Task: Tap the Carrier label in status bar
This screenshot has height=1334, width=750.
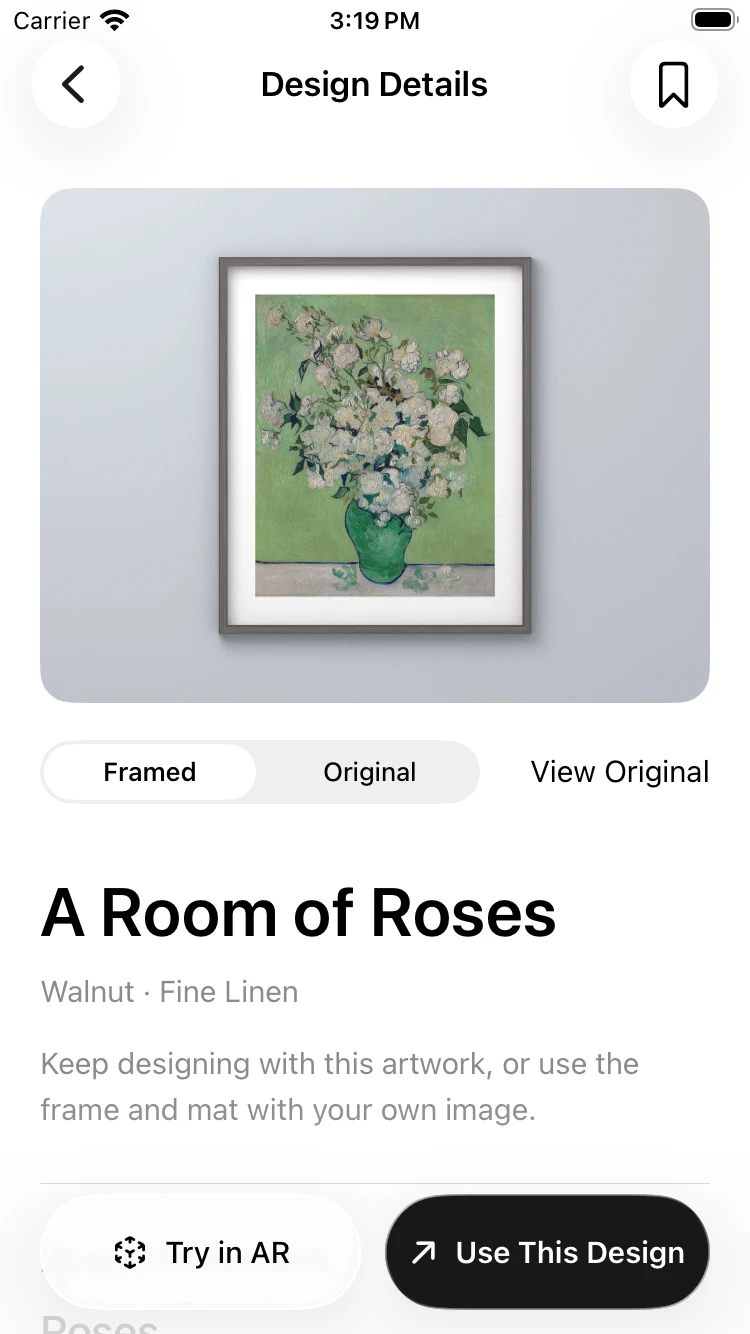Action: (52, 20)
